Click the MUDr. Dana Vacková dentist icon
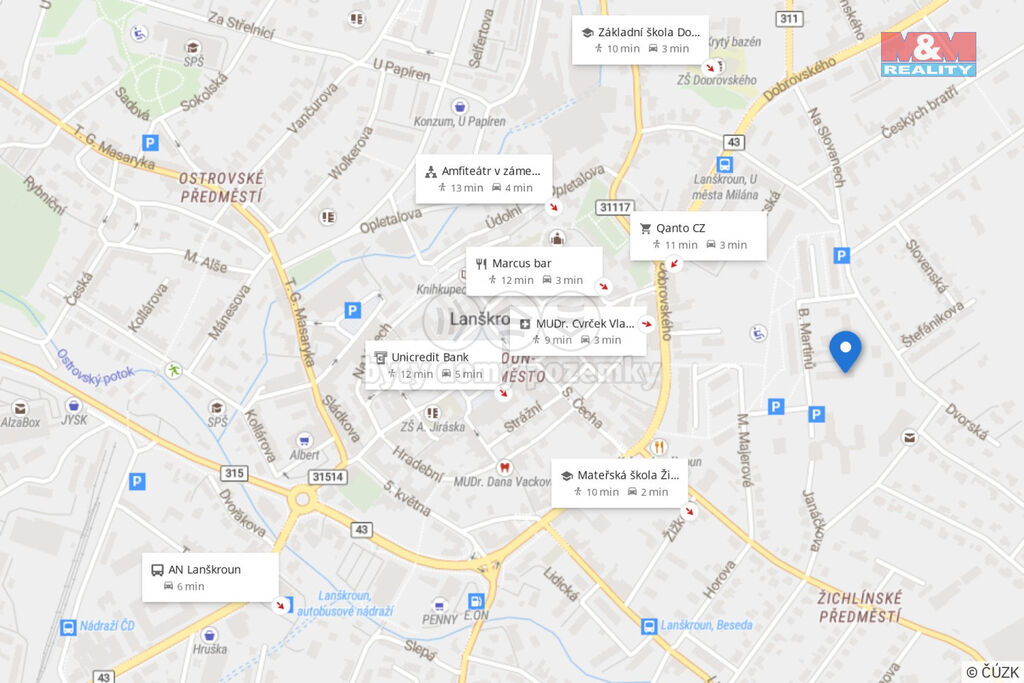The width and height of the screenshot is (1024, 683). (504, 467)
